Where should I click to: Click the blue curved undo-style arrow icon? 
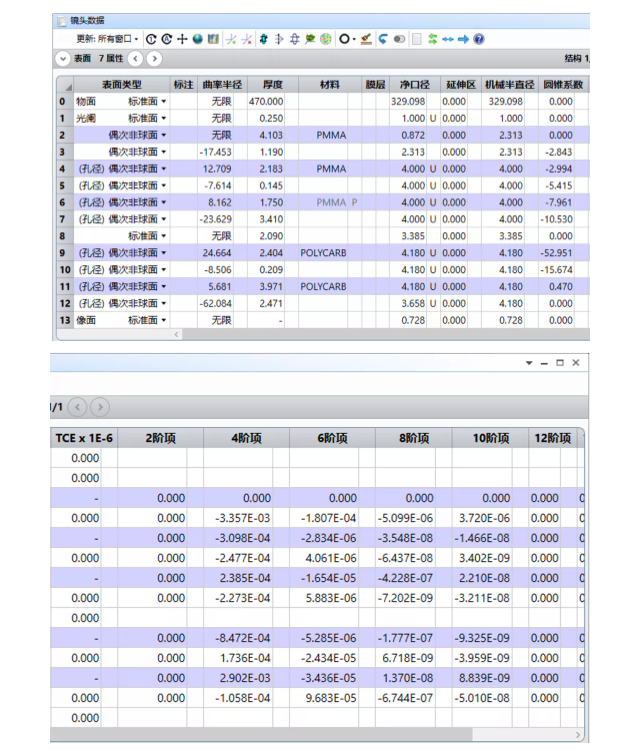click(x=383, y=39)
